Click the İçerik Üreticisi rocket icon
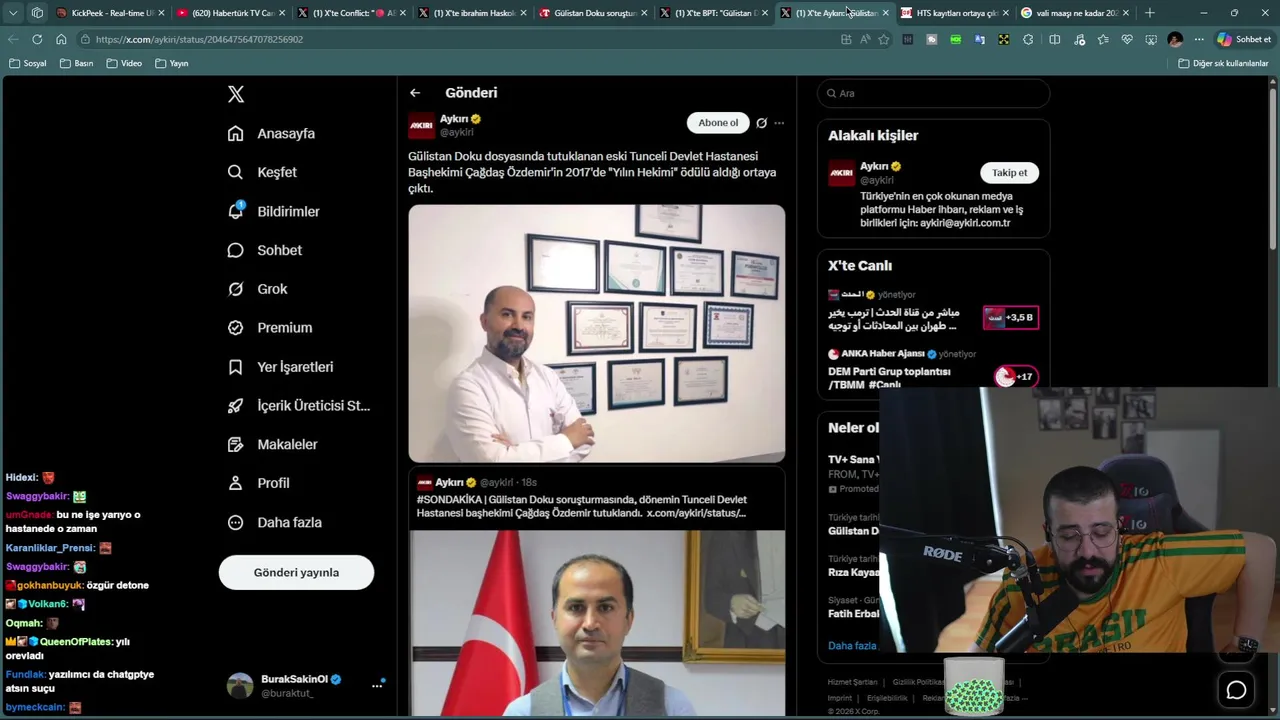 click(x=235, y=405)
